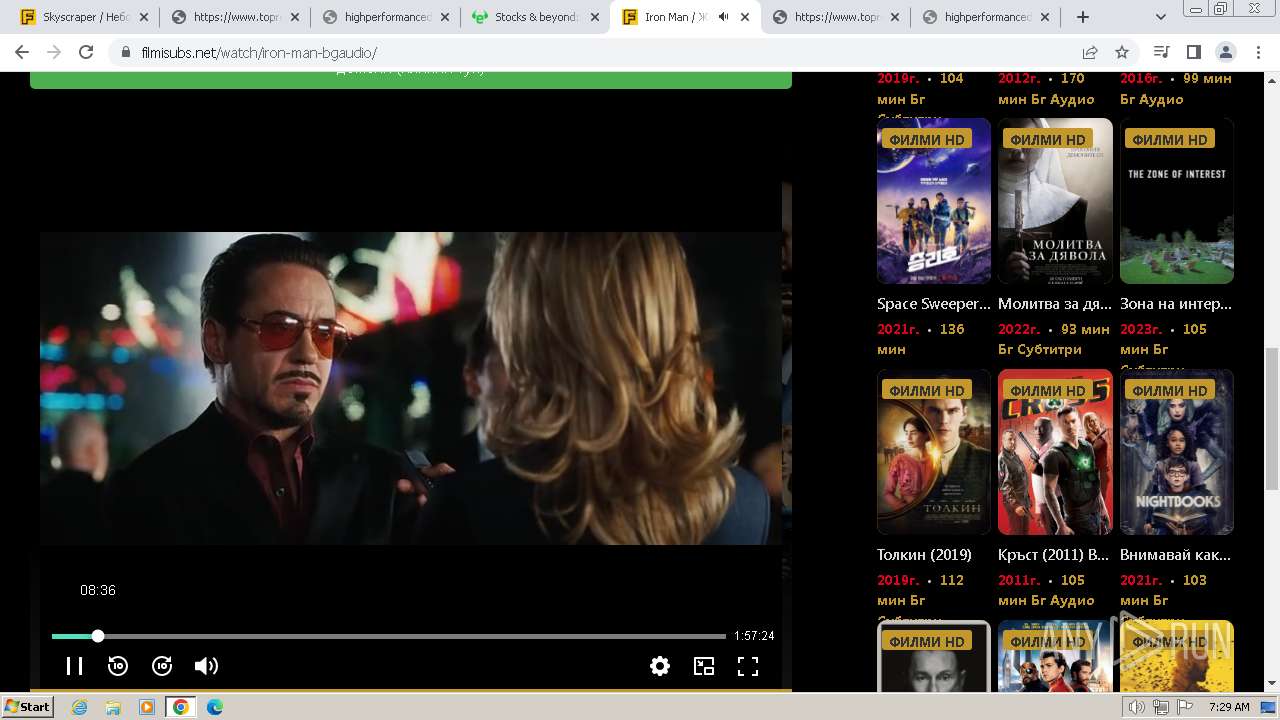Open Space Sweepers title link

(934, 304)
